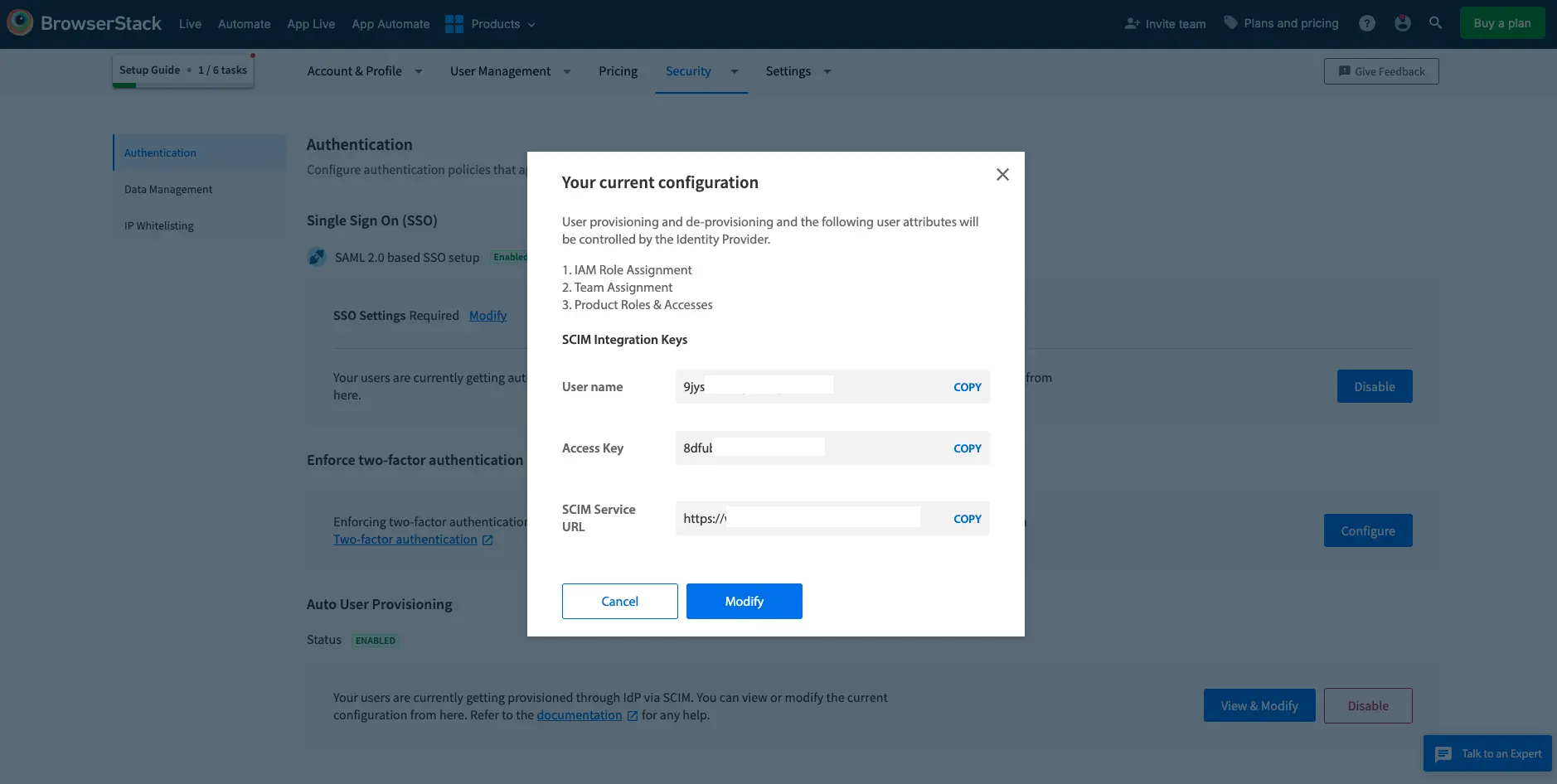Click '3. Product Roles & Accesses' line
The width and height of the screenshot is (1557, 784).
click(x=637, y=305)
